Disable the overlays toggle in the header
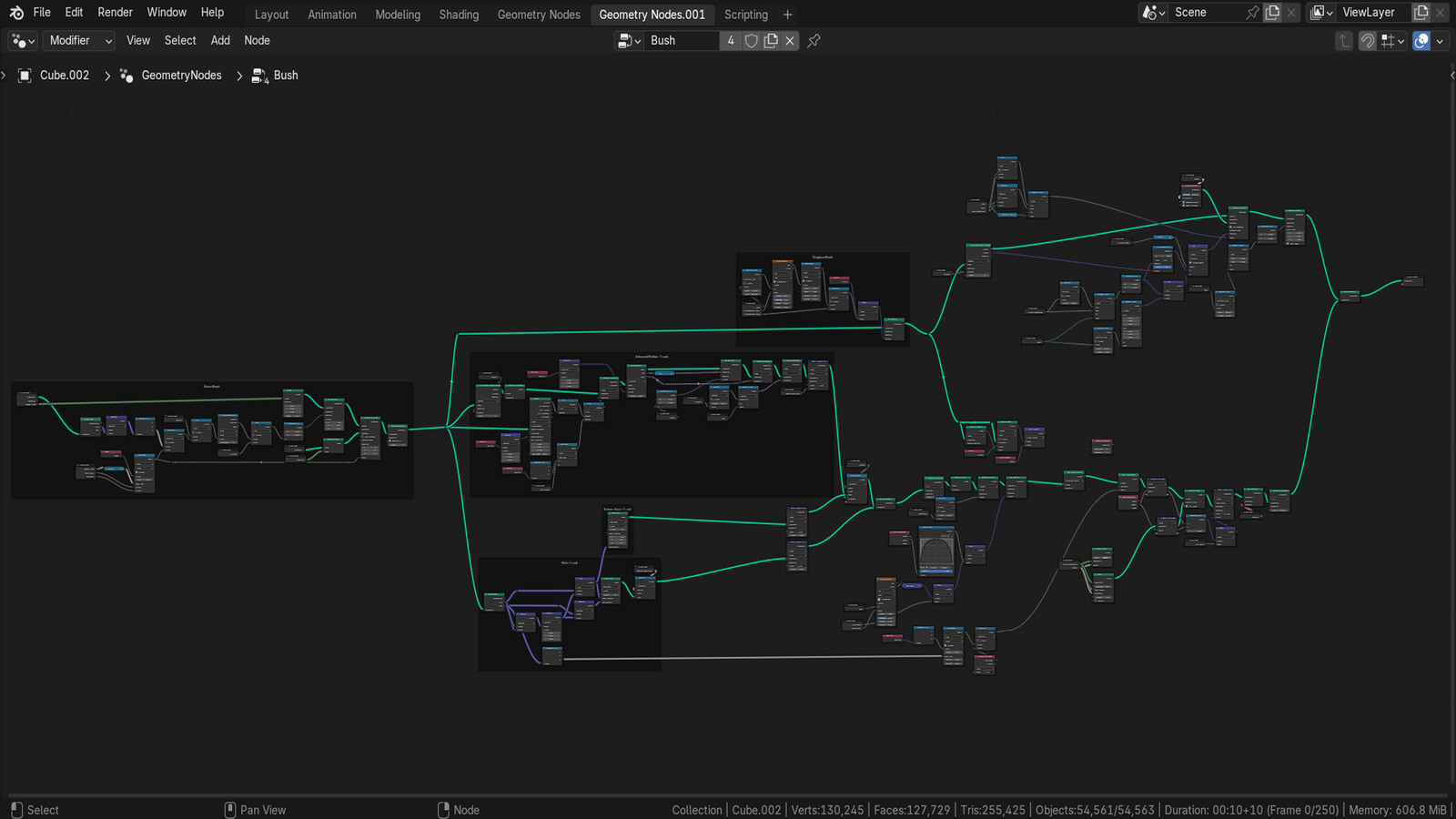Viewport: 1456px width, 819px height. click(x=1421, y=41)
